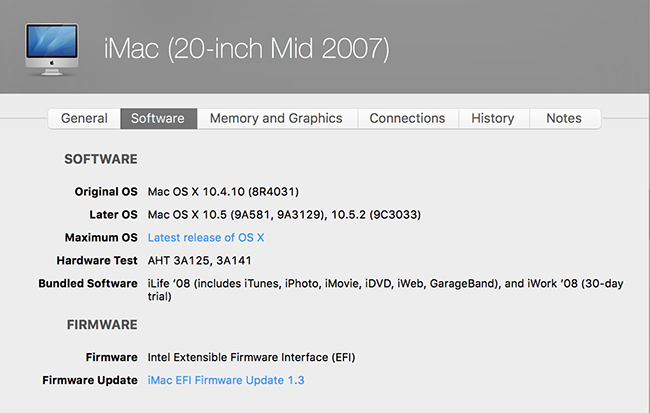The image size is (650, 413).
Task: Open the Memory and Graphics tab
Action: pos(276,118)
